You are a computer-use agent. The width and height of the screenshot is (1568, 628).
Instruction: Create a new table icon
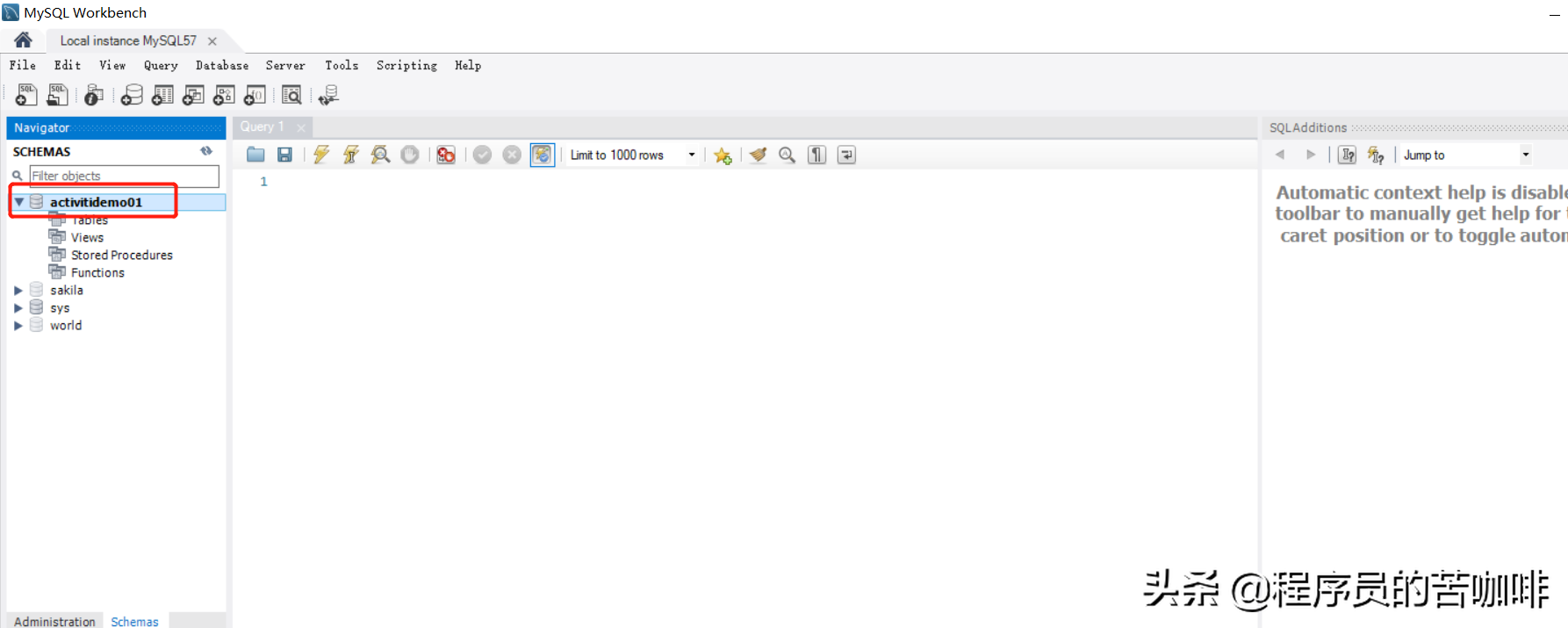point(162,95)
